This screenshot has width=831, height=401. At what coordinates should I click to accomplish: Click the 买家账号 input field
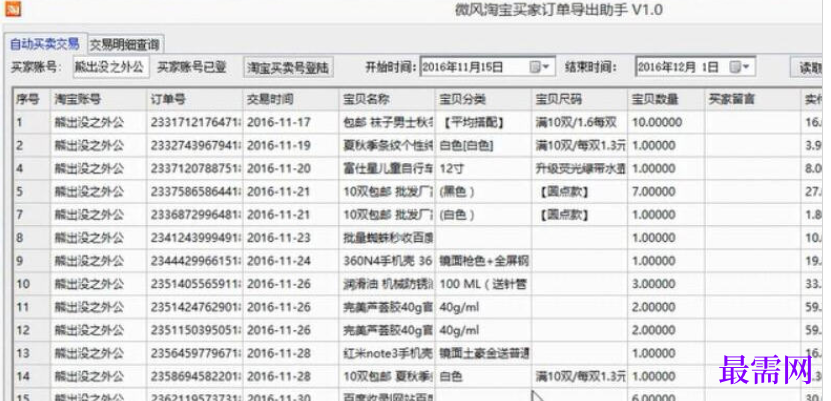[111, 67]
